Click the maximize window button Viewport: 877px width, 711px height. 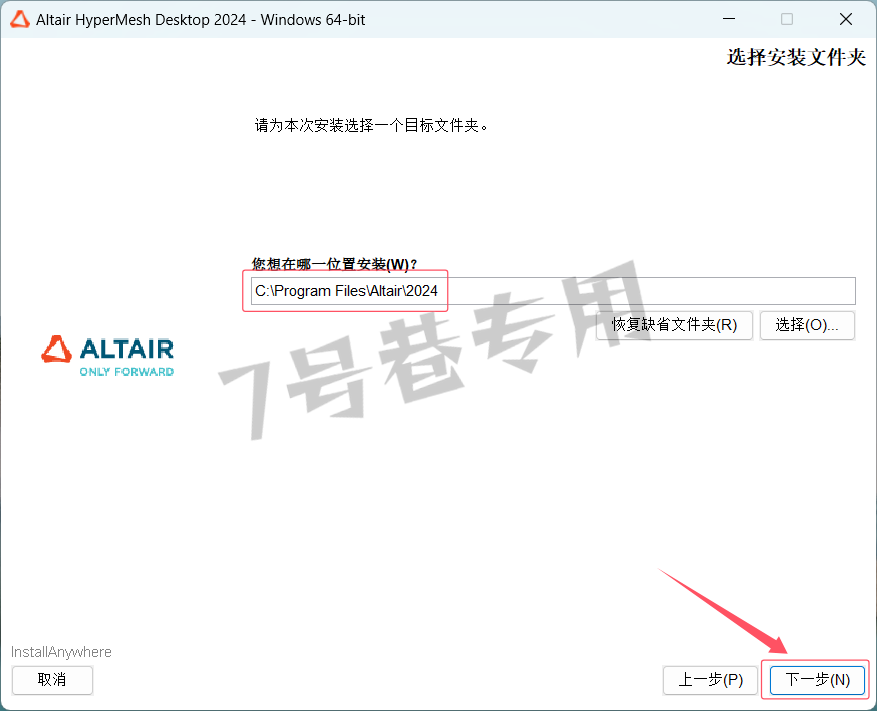[787, 19]
